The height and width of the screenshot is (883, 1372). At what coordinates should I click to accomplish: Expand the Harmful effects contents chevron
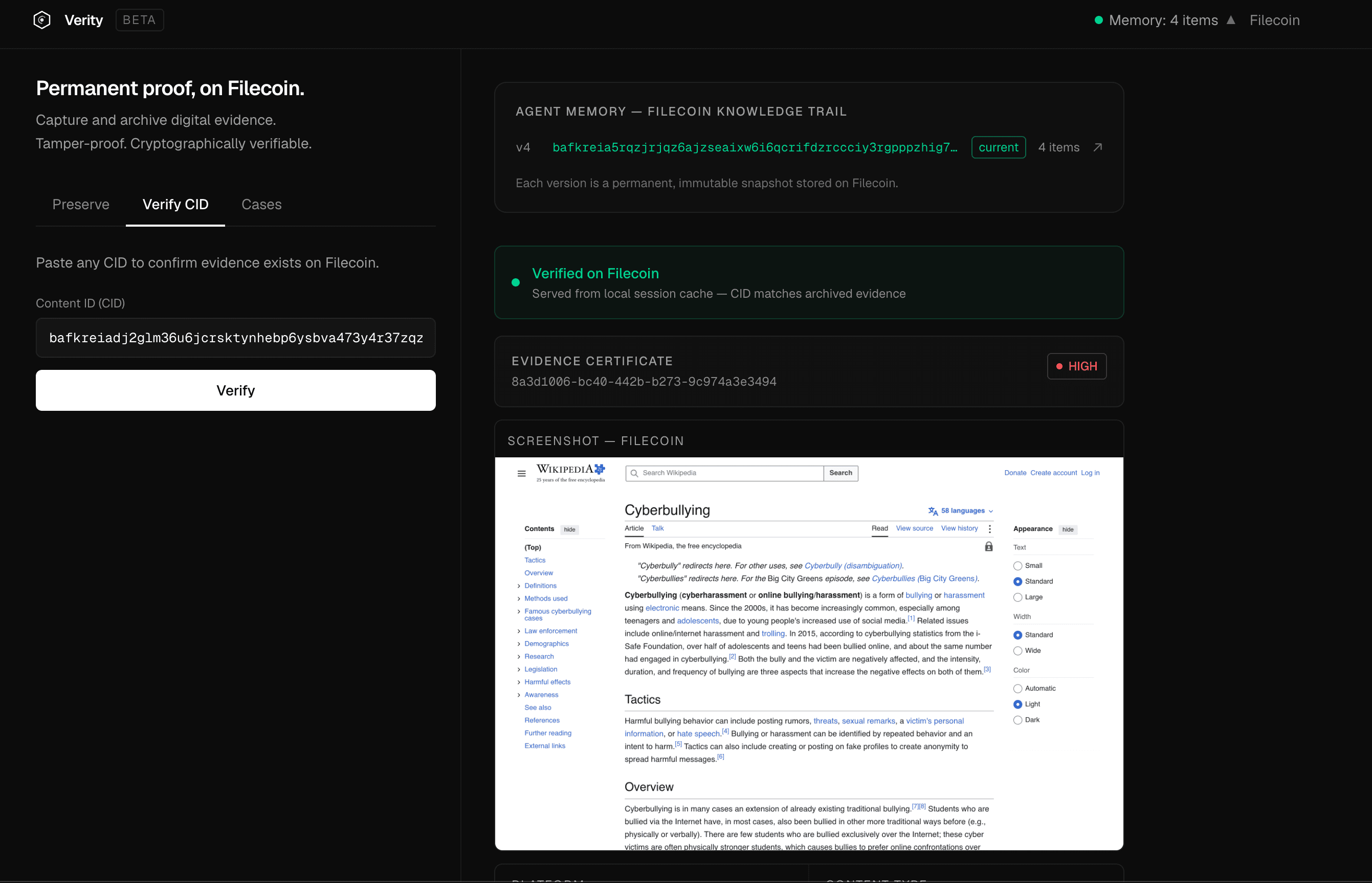[519, 682]
